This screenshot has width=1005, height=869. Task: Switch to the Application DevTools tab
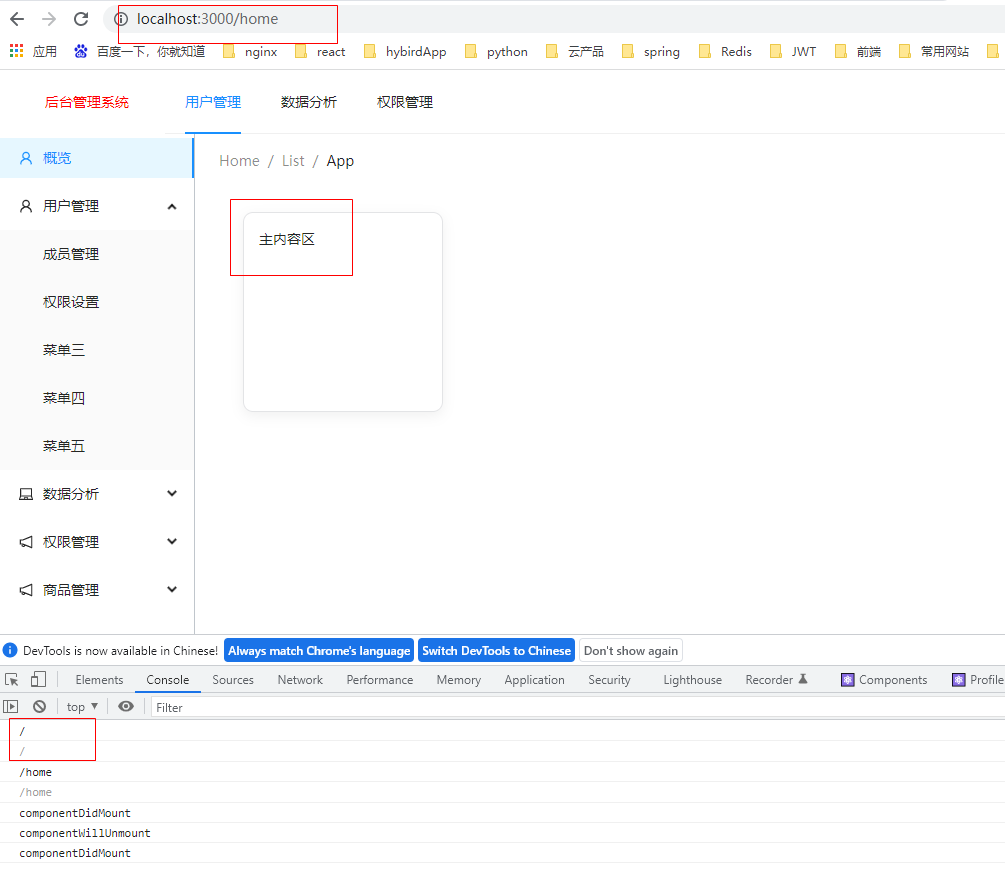(x=534, y=680)
